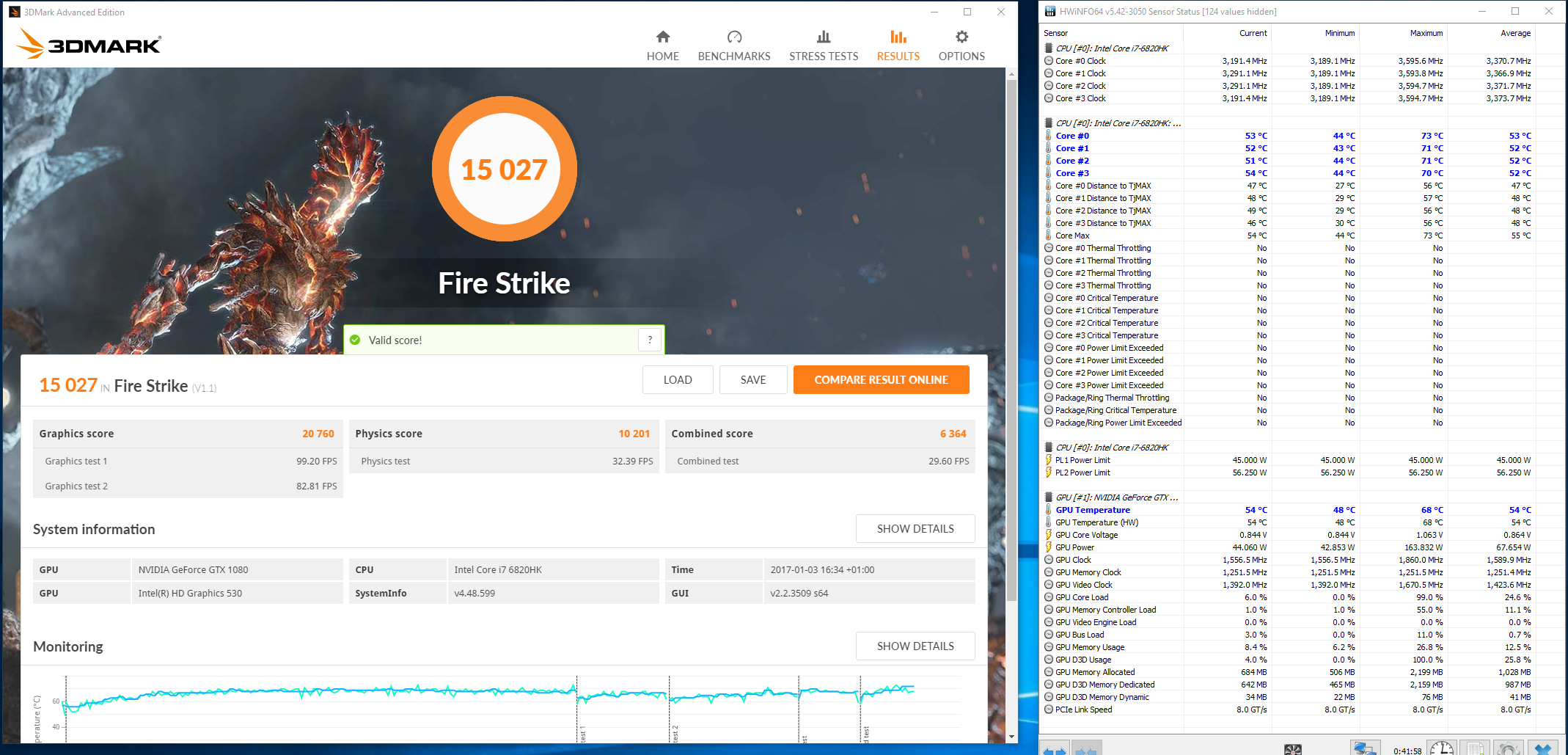
Task: Click the scrollbar down arrow in 3DMark
Action: 1011,737
